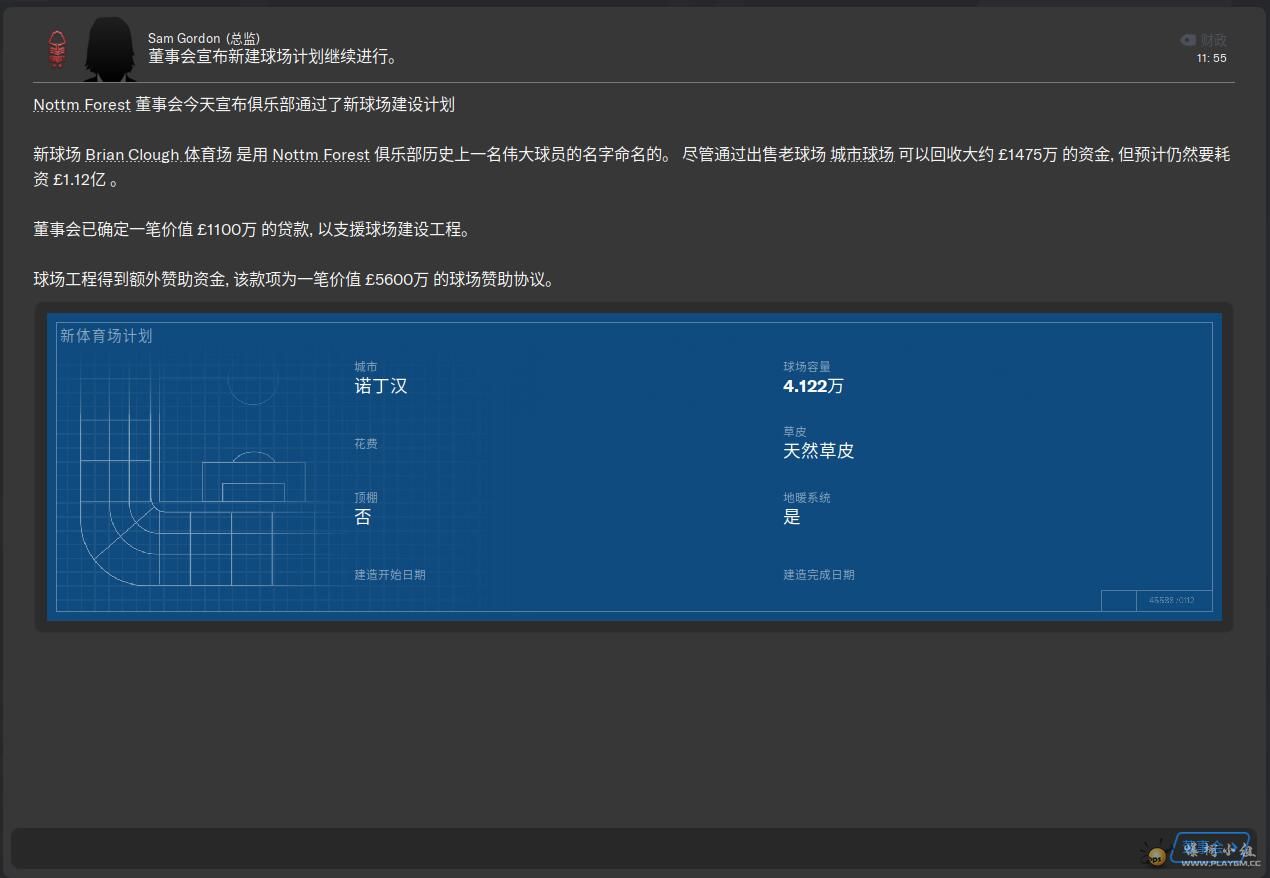Image resolution: width=1270 pixels, height=878 pixels.
Task: Click the button at bottom-right corner
Action: [1212, 848]
